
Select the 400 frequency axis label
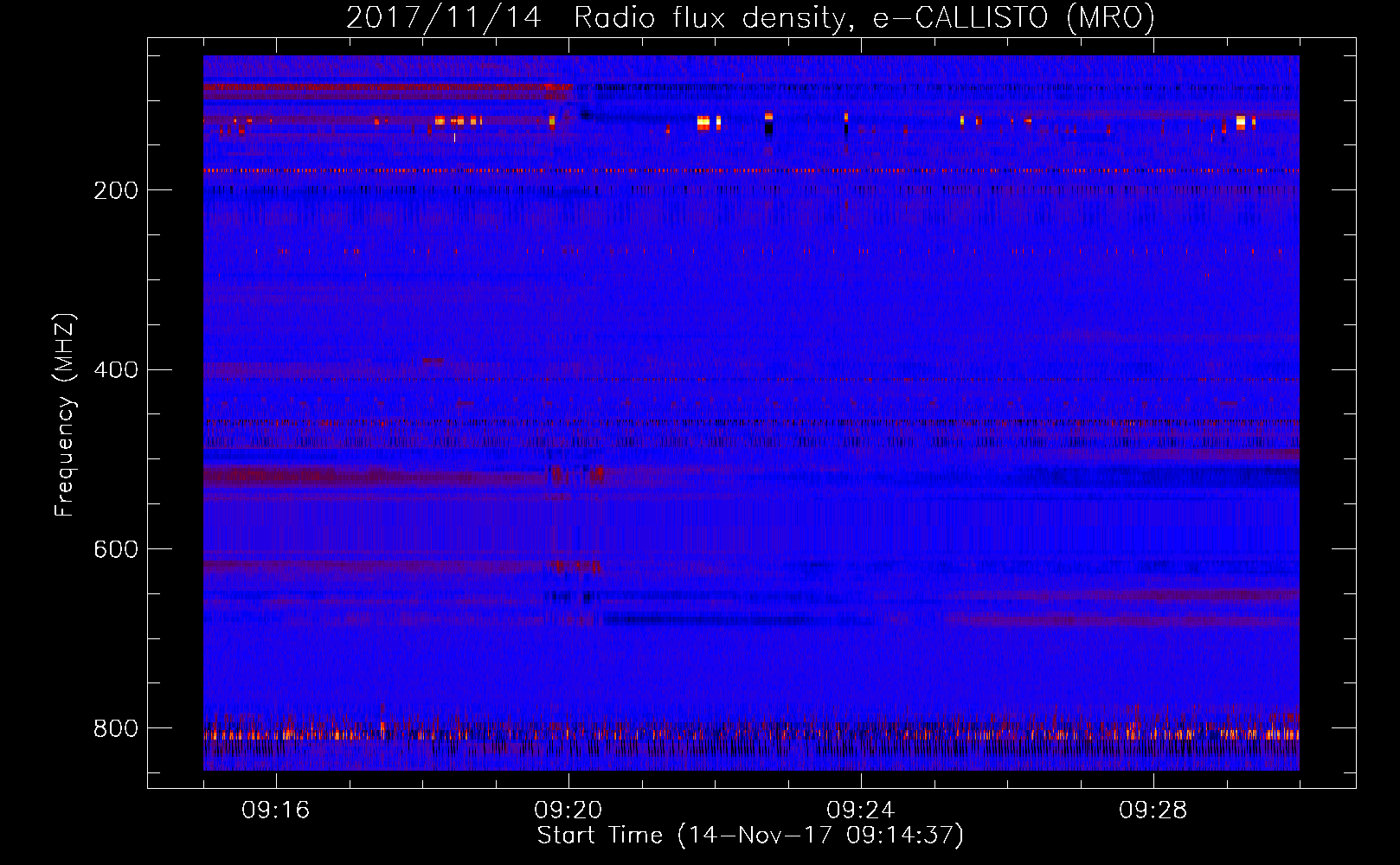point(116,370)
